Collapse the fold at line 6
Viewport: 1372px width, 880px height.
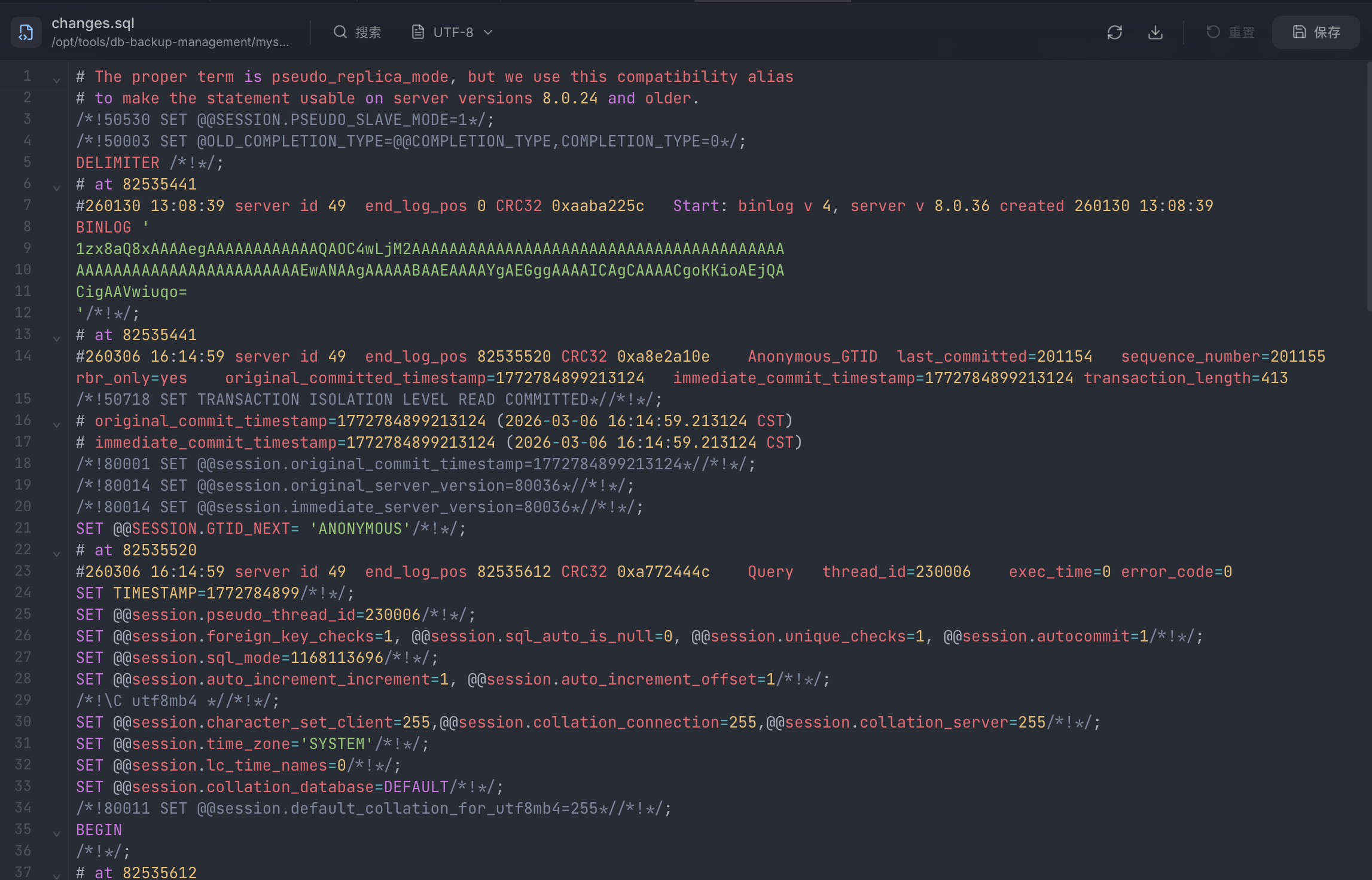[57, 188]
